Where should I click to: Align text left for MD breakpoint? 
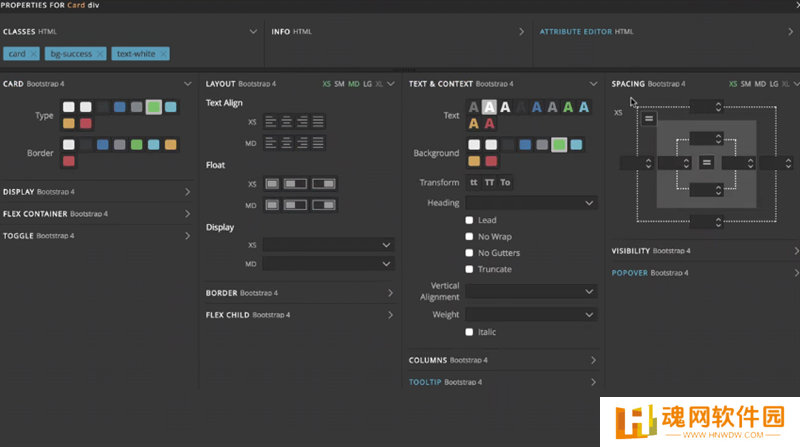tap(271, 143)
